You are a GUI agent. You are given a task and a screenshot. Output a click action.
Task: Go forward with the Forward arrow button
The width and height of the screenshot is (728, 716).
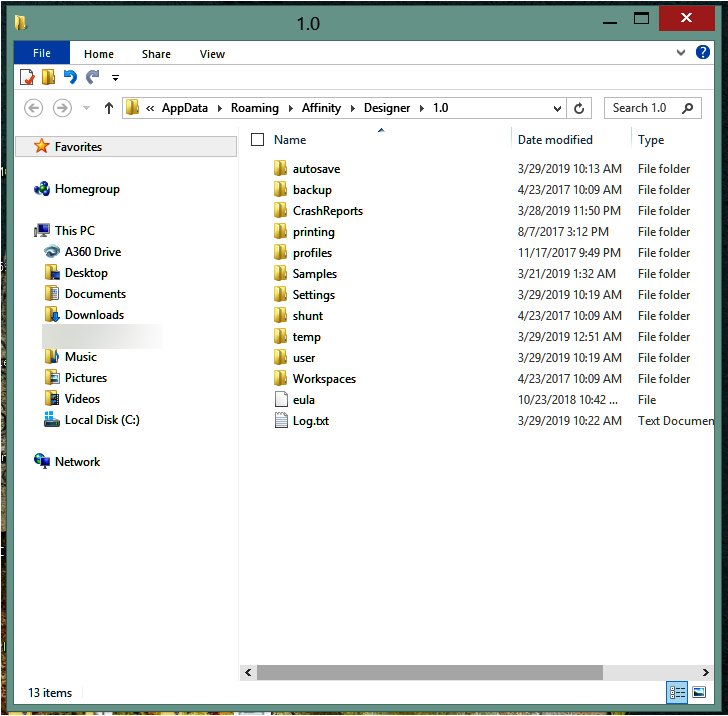click(x=62, y=108)
